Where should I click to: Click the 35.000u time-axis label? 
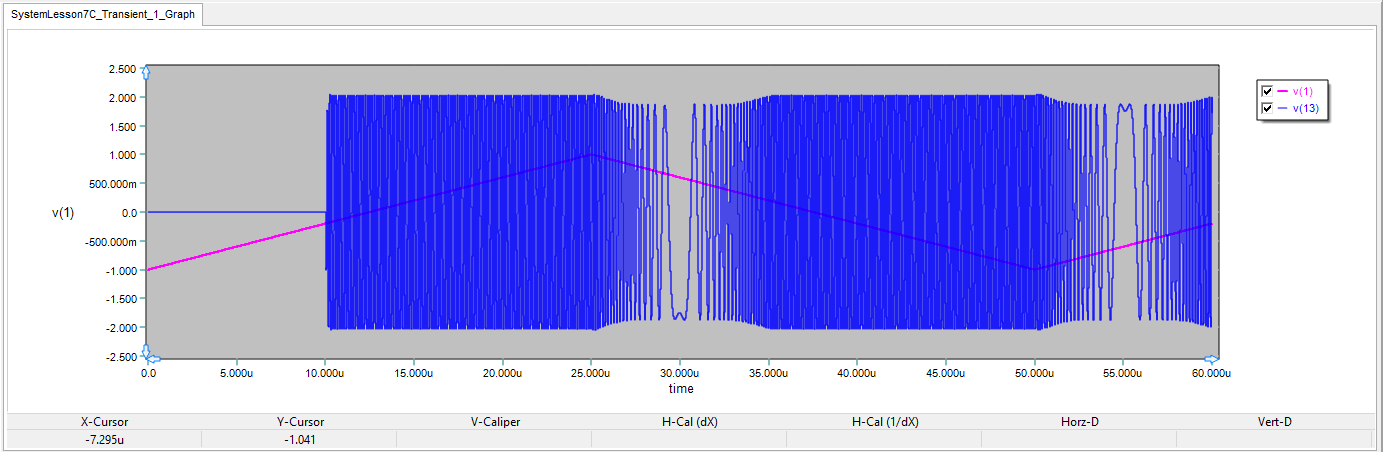coord(768,373)
